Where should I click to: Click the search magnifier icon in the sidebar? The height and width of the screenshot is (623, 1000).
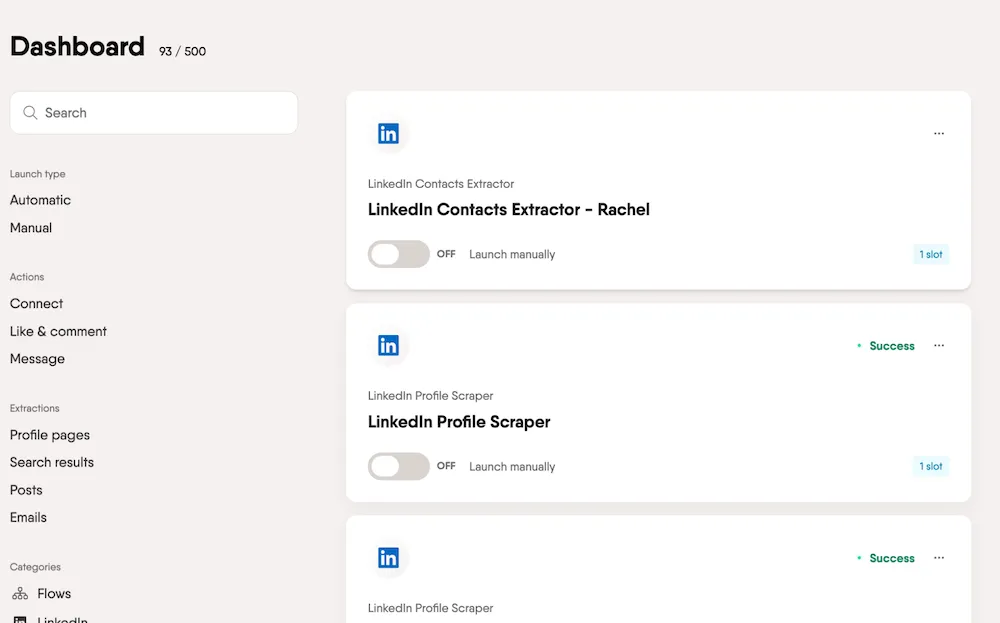[30, 112]
